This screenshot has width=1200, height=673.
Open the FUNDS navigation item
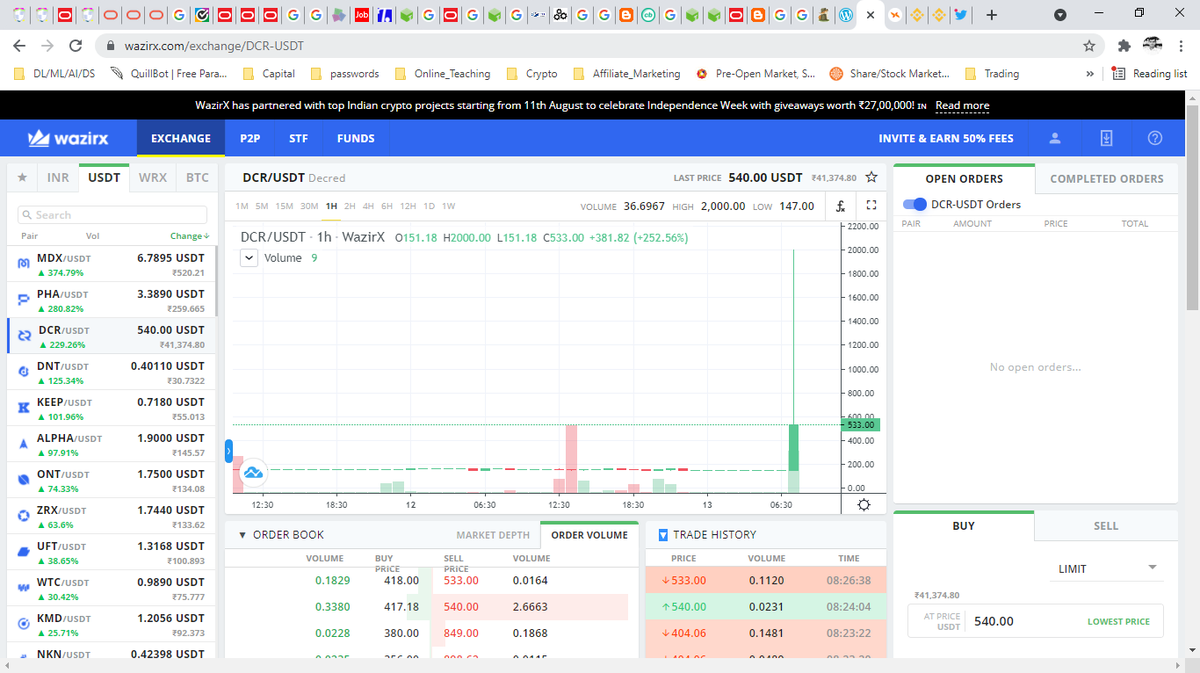tap(356, 138)
